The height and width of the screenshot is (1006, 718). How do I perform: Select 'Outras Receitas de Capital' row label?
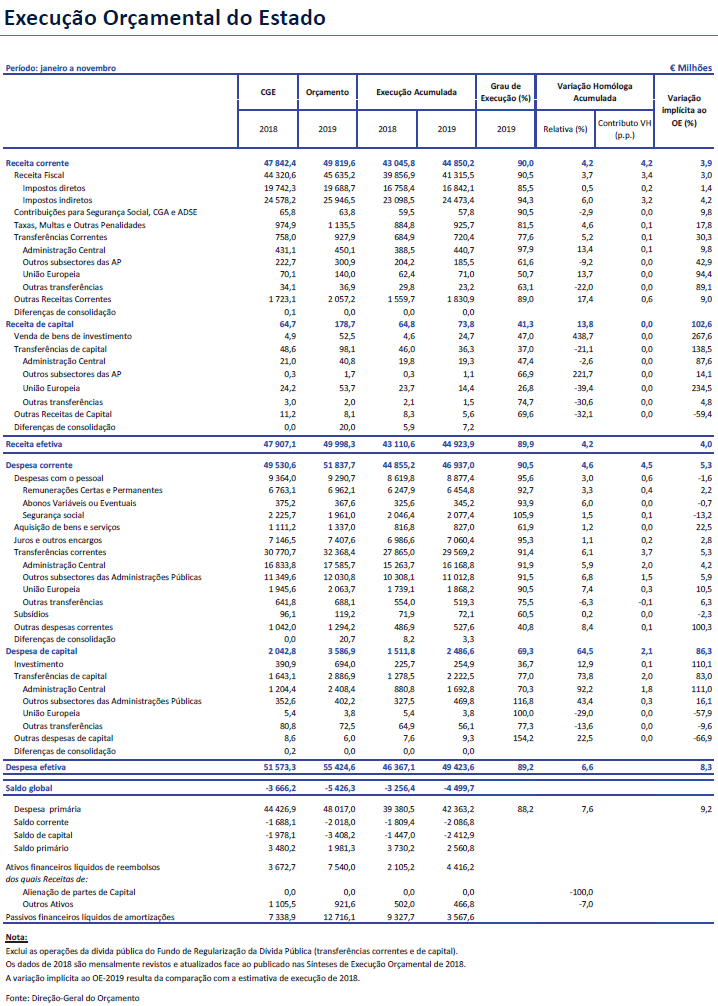[63, 414]
